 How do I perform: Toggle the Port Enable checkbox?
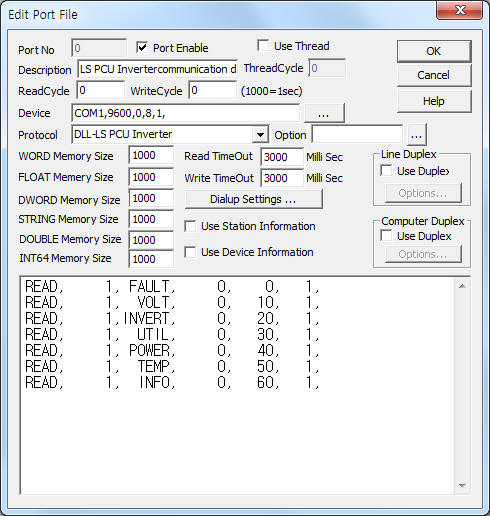click(142, 48)
